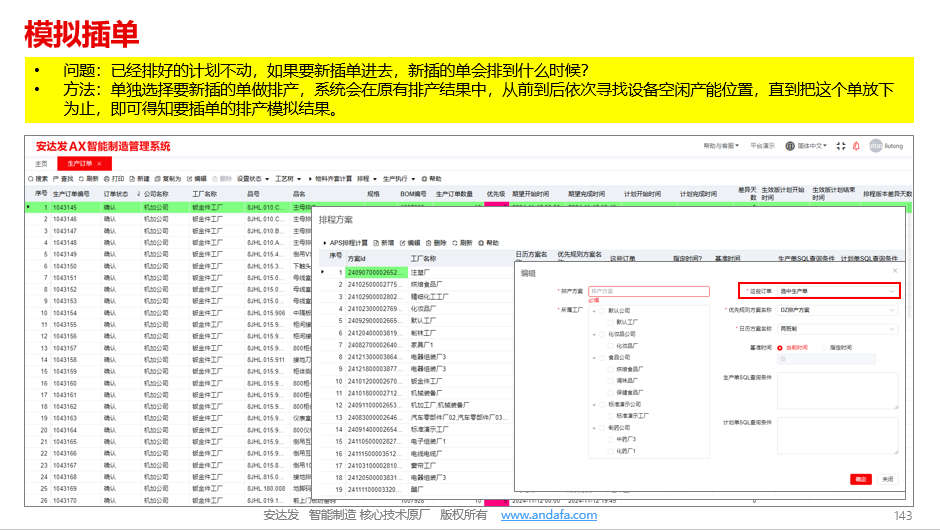Click the 打印 print icon in the toolbar
The image size is (940, 530).
[107, 179]
